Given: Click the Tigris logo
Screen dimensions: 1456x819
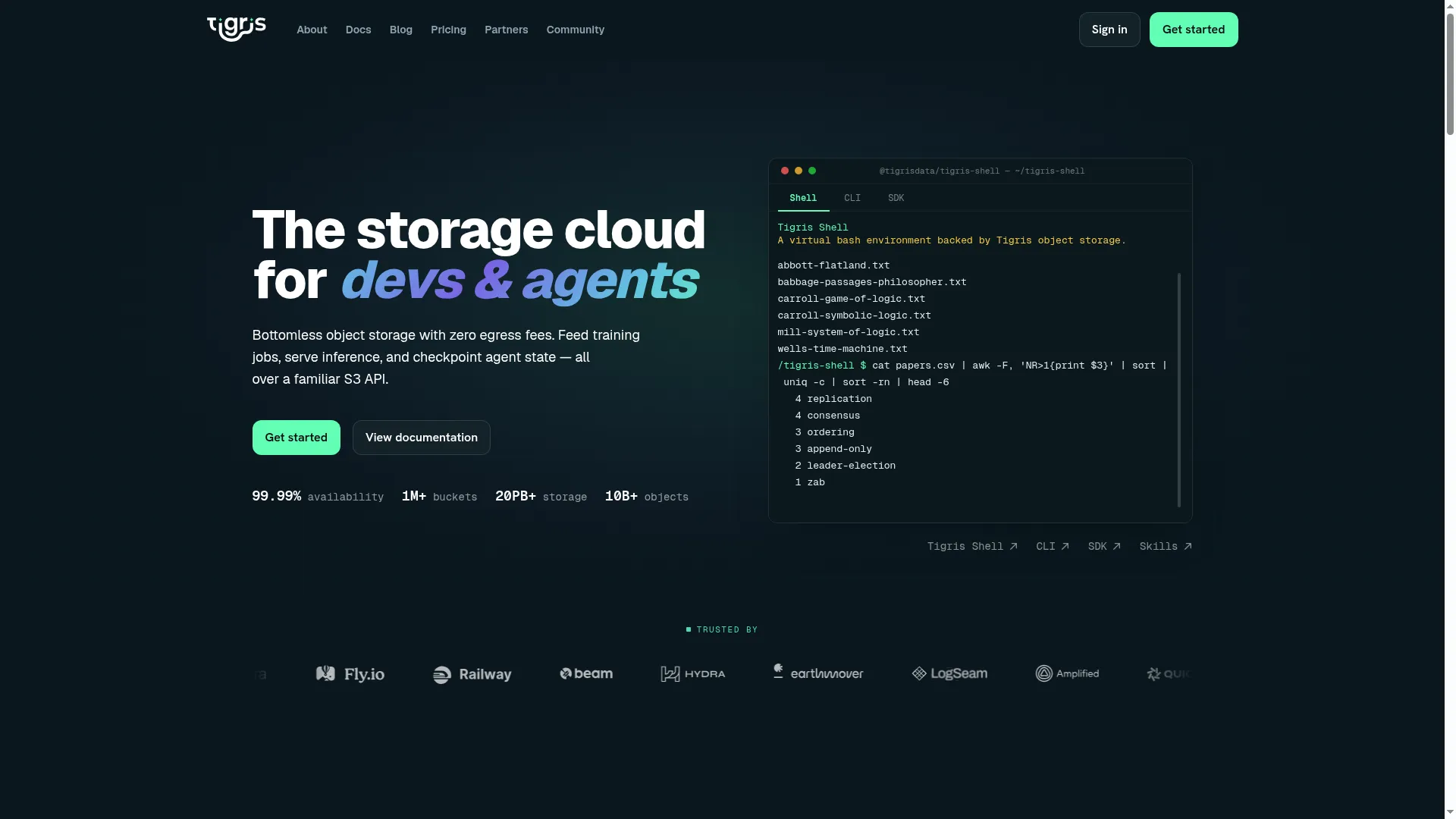Looking at the screenshot, I should (x=236, y=29).
